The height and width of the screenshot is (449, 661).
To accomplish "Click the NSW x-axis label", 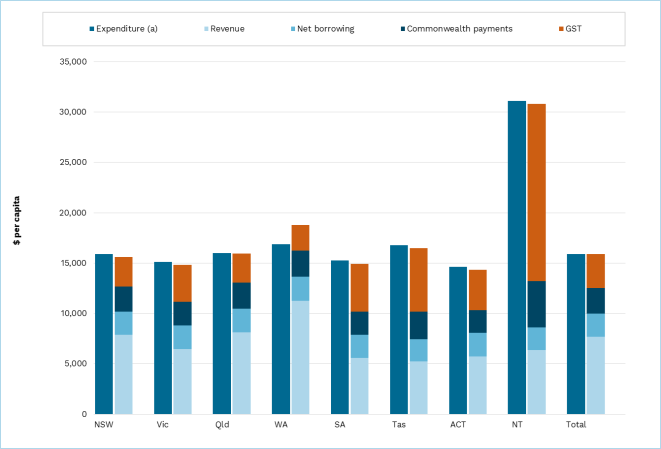I will pyautogui.click(x=104, y=425).
